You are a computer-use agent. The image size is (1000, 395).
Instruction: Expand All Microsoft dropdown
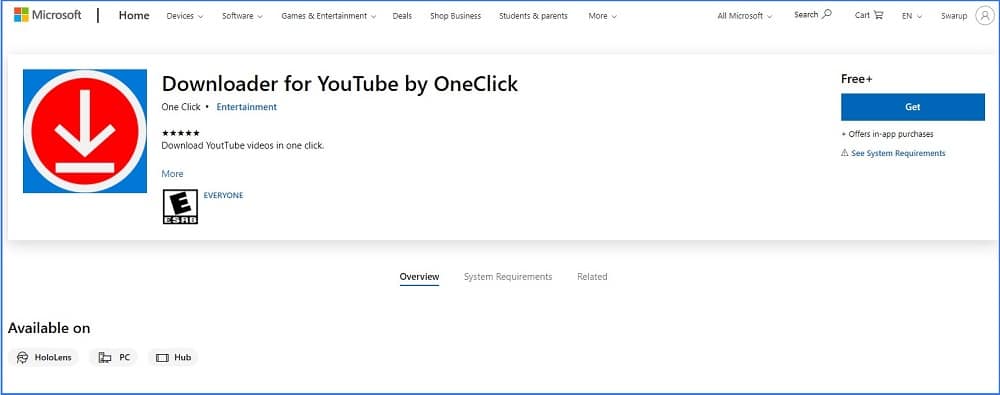pyautogui.click(x=745, y=16)
